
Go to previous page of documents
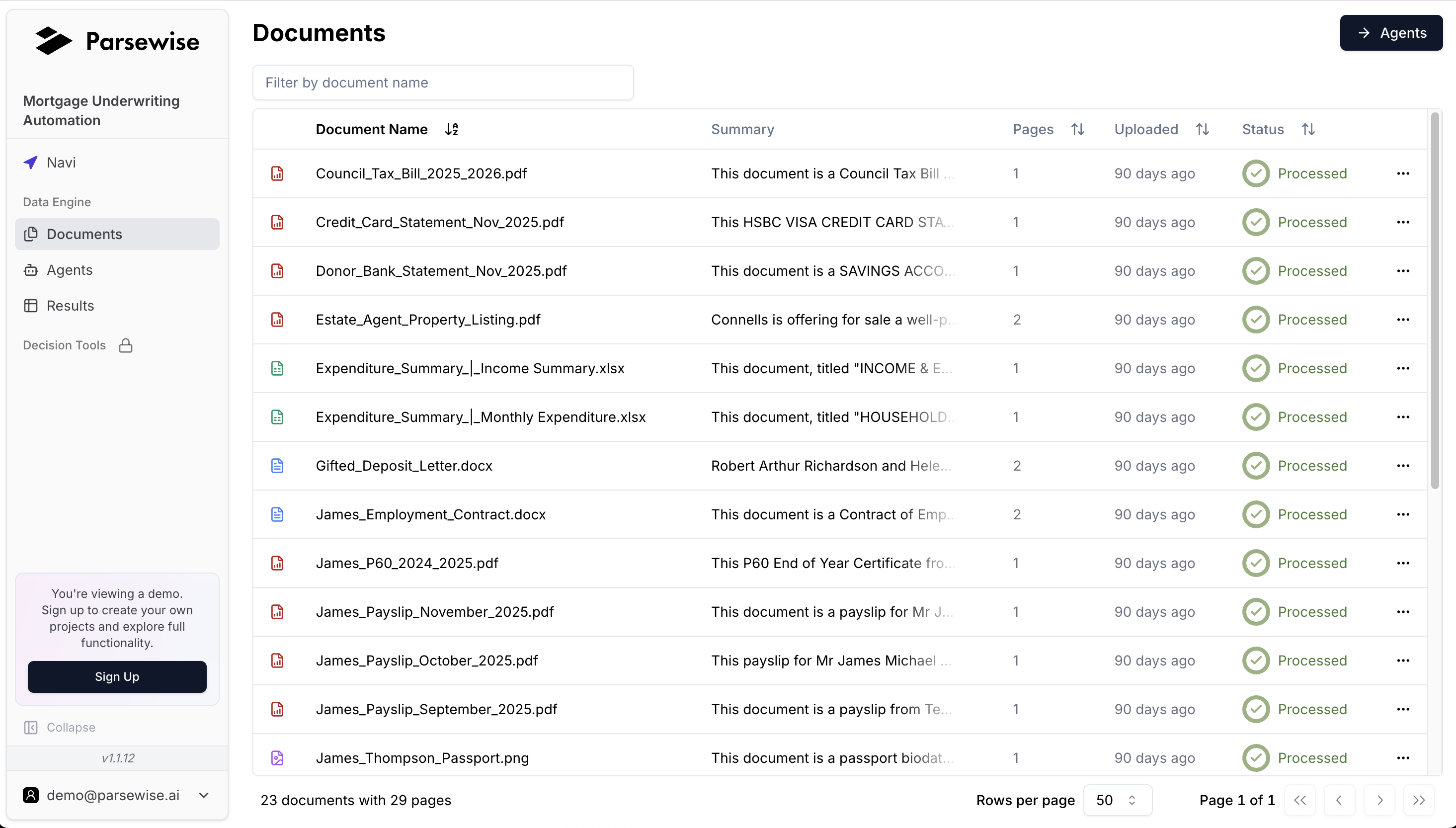click(1339, 800)
